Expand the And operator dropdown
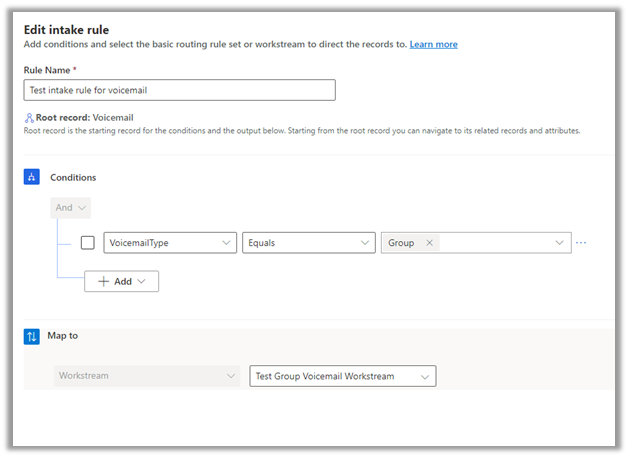Image resolution: width=628 pixels, height=458 pixels. (70, 208)
